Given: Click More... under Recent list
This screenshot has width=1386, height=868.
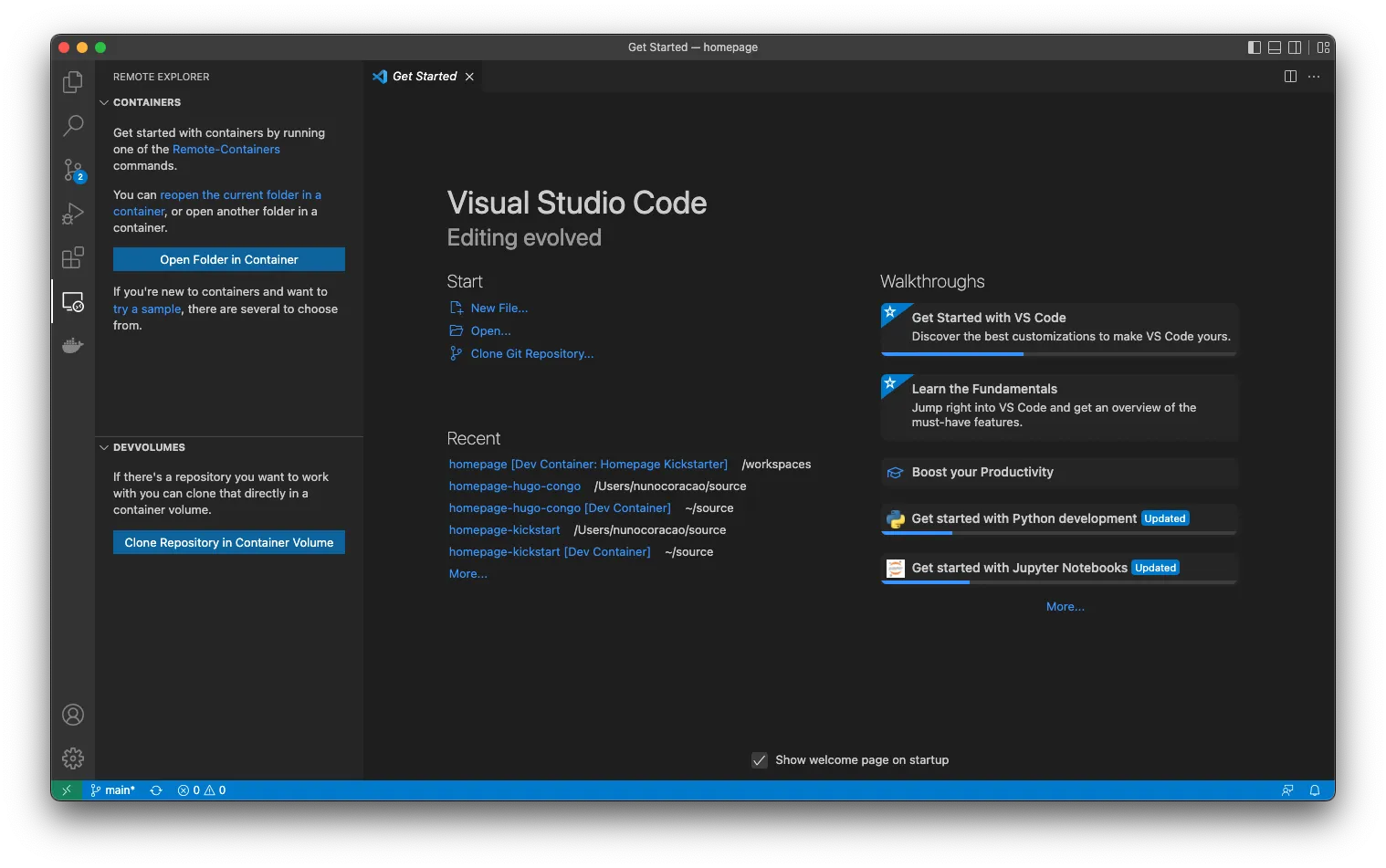Looking at the screenshot, I should pos(468,574).
